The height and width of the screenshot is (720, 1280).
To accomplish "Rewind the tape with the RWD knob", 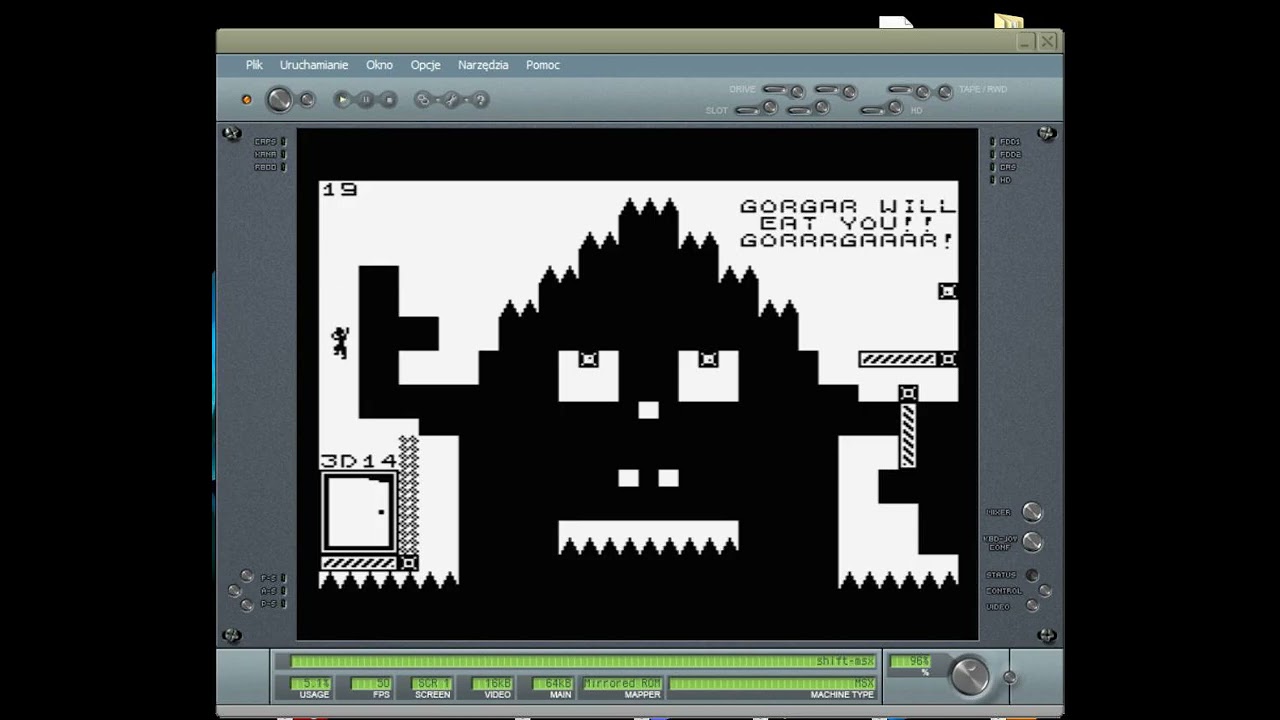I will click(945, 92).
